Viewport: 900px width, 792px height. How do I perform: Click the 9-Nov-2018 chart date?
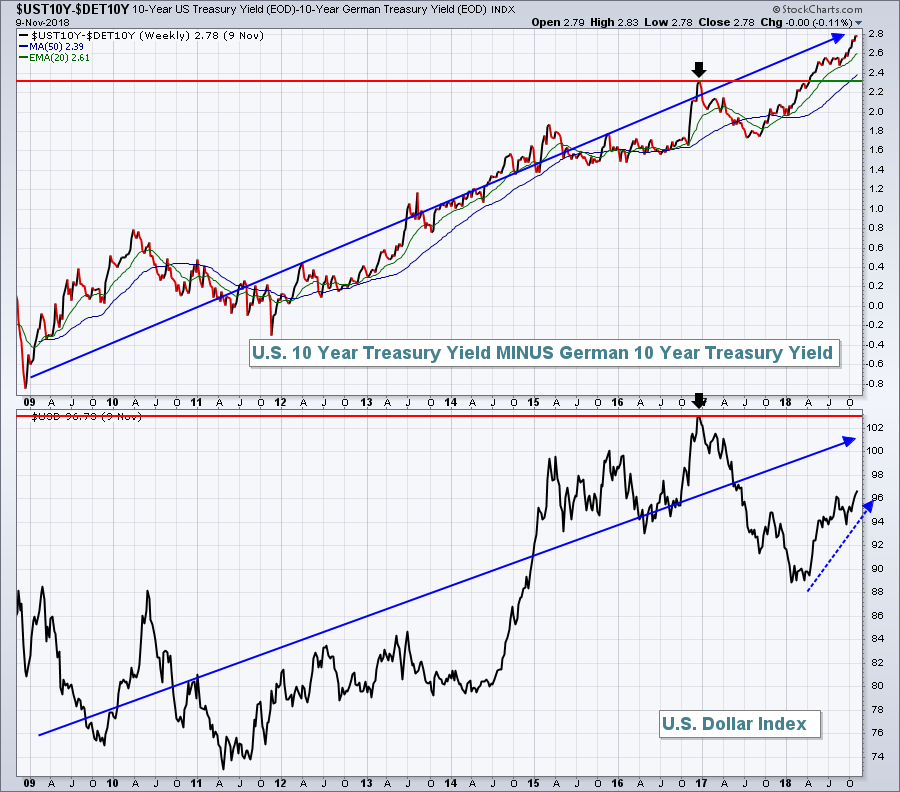tap(42, 22)
